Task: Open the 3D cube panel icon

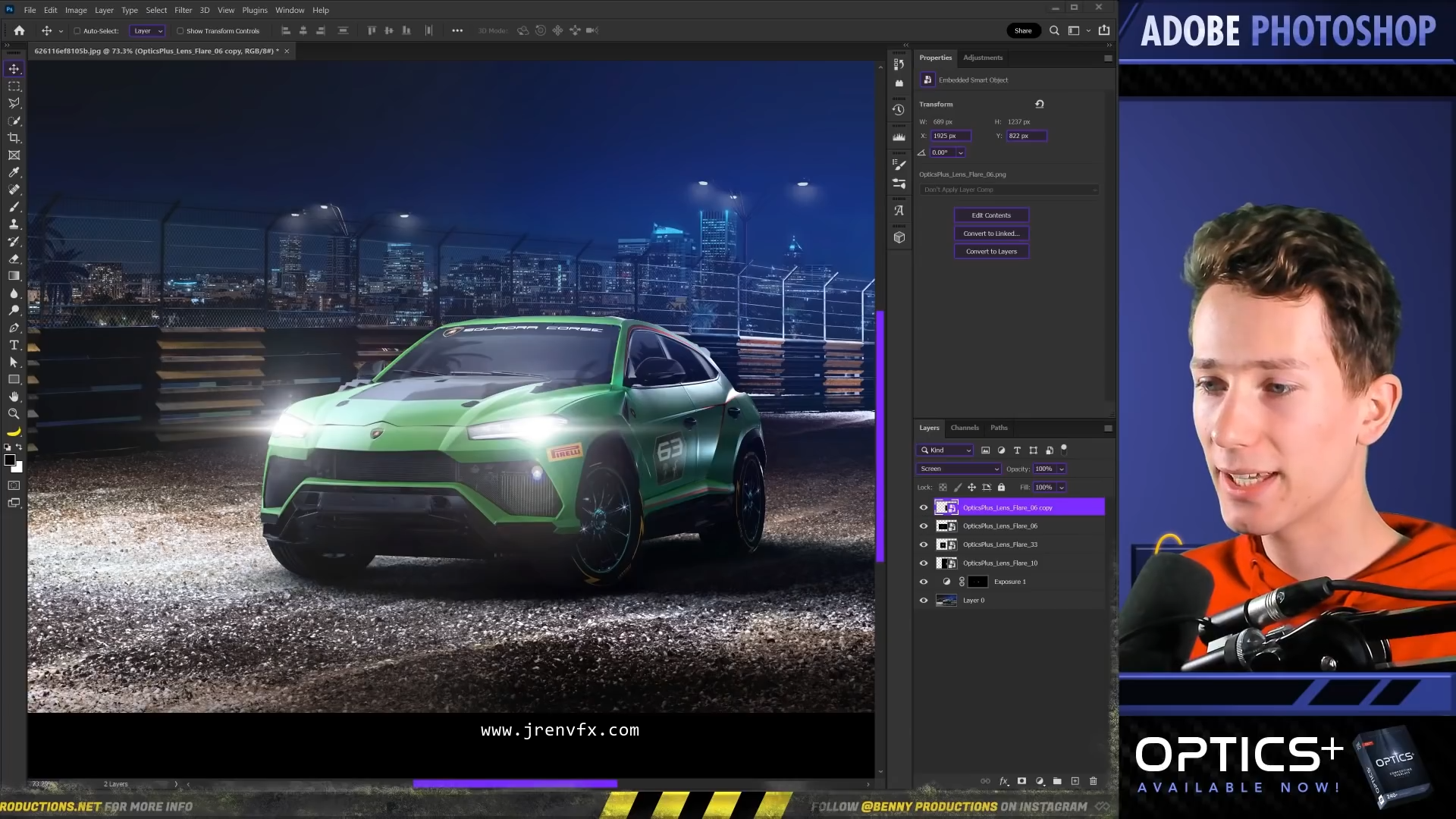Action: click(899, 237)
